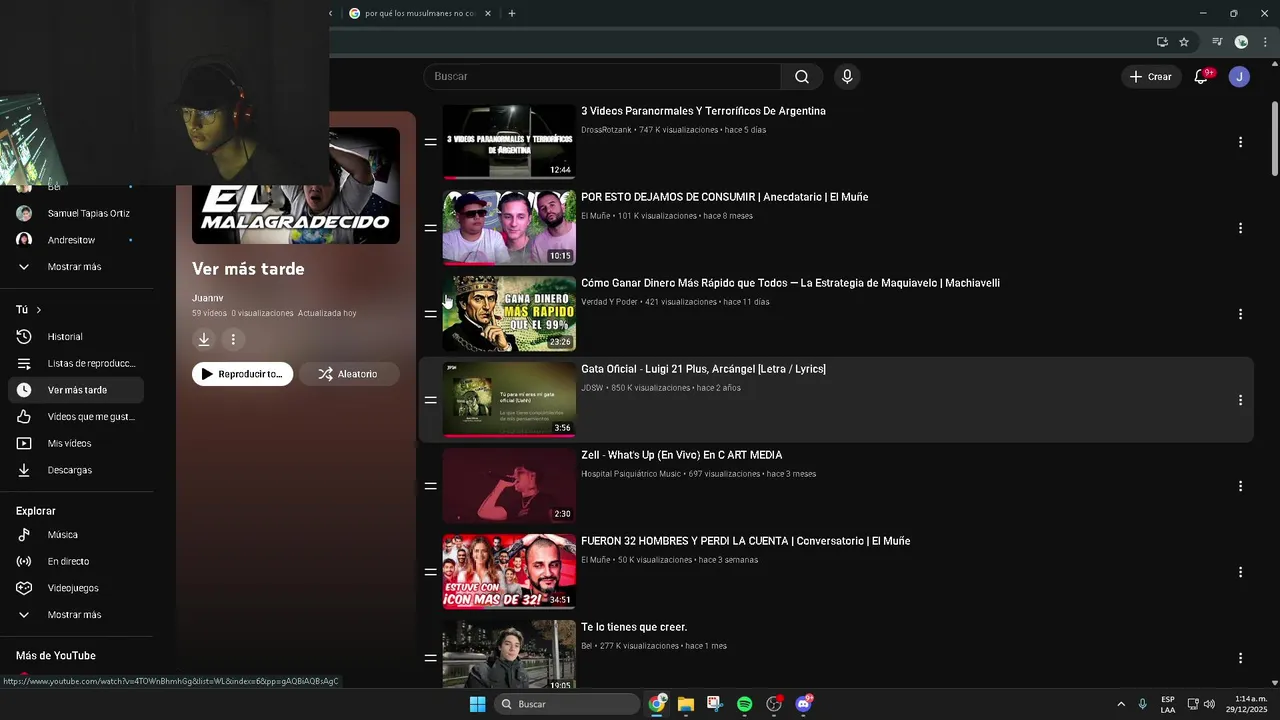Viewport: 1280px width, 720px height.
Task: Open Cómo Ganar Dinero Más Rápido title
Action: point(790,283)
